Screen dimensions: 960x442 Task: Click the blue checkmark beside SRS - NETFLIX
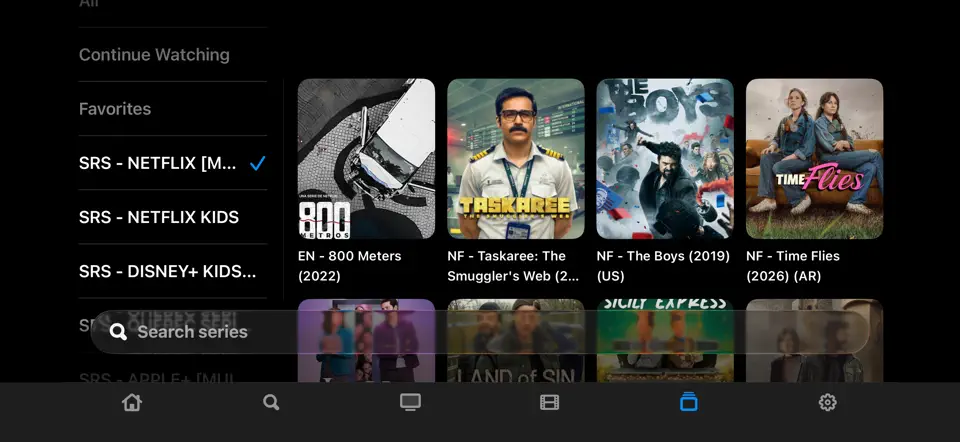point(258,163)
